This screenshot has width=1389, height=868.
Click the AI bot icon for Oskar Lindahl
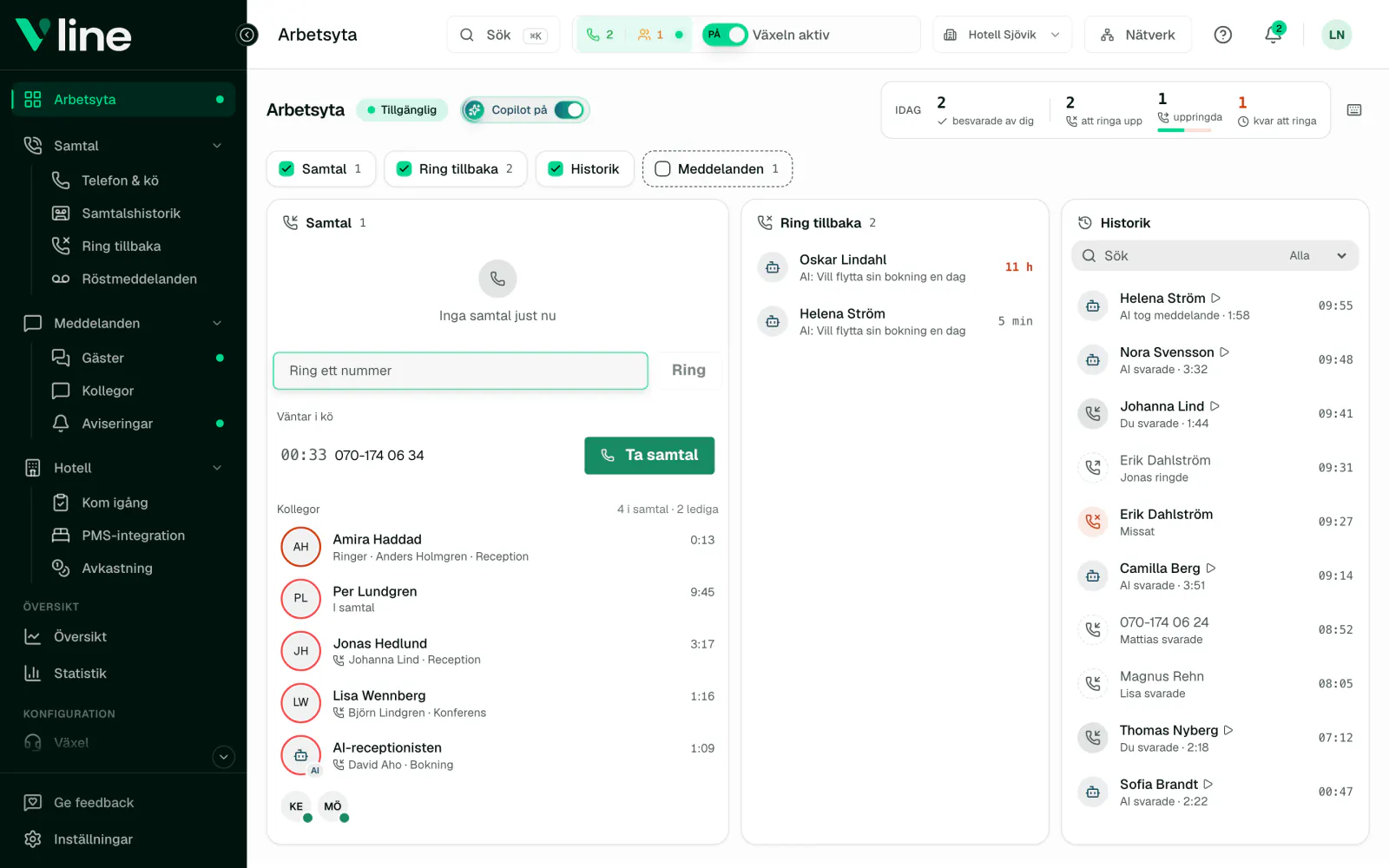click(x=772, y=267)
